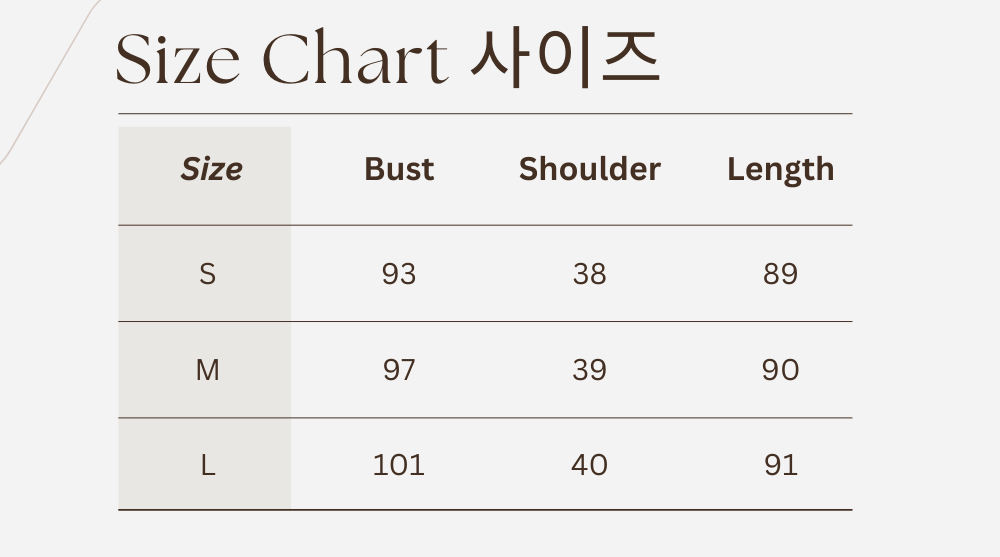This screenshot has width=1000, height=557.
Task: Select length value 90
Action: (x=780, y=370)
